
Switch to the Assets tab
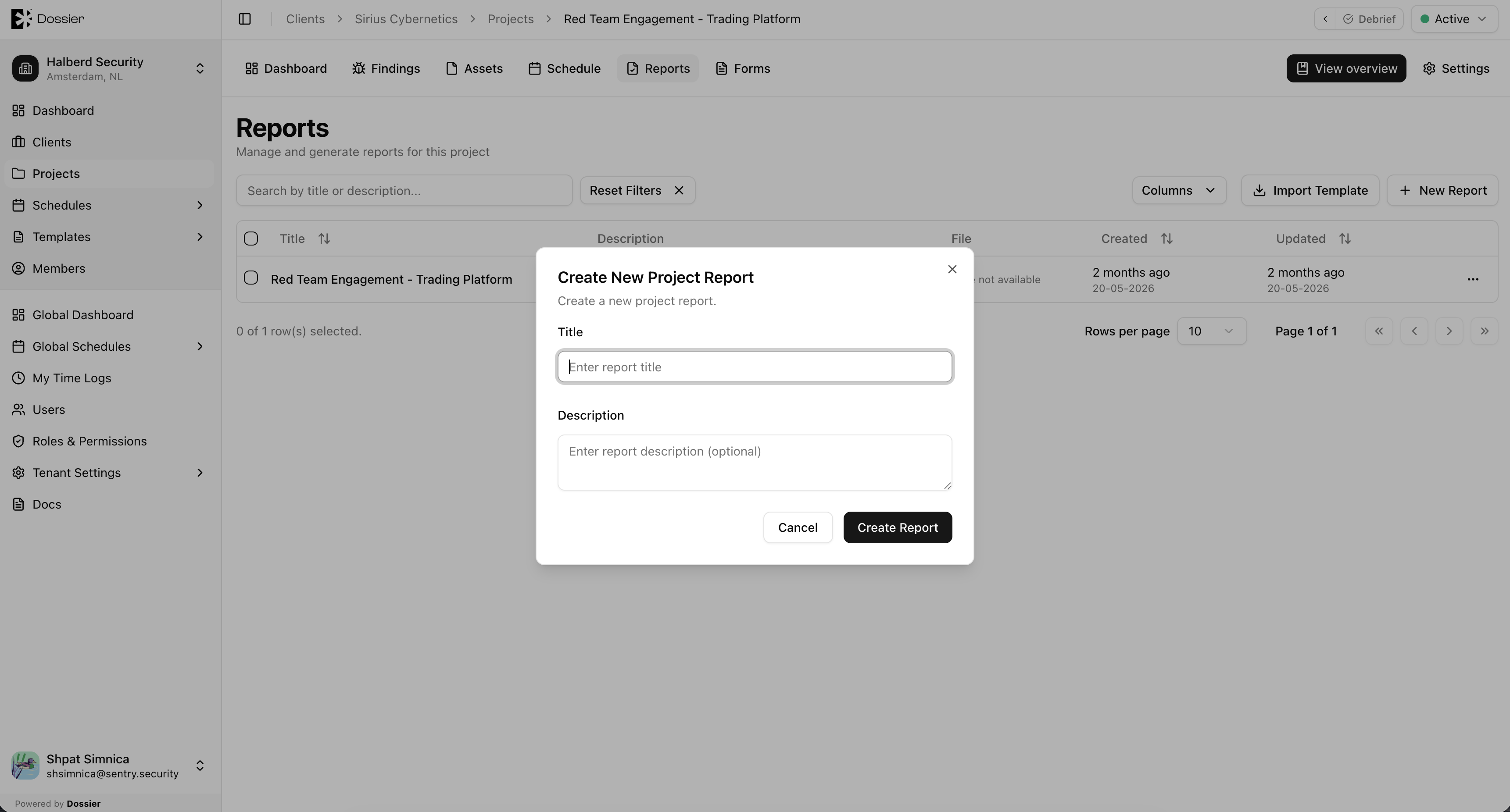tap(474, 68)
